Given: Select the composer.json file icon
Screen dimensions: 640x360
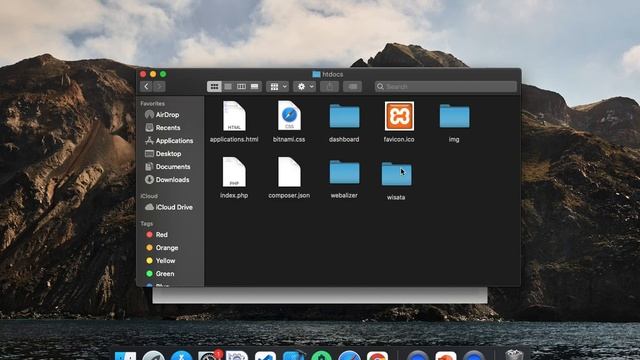Looking at the screenshot, I should (x=289, y=172).
